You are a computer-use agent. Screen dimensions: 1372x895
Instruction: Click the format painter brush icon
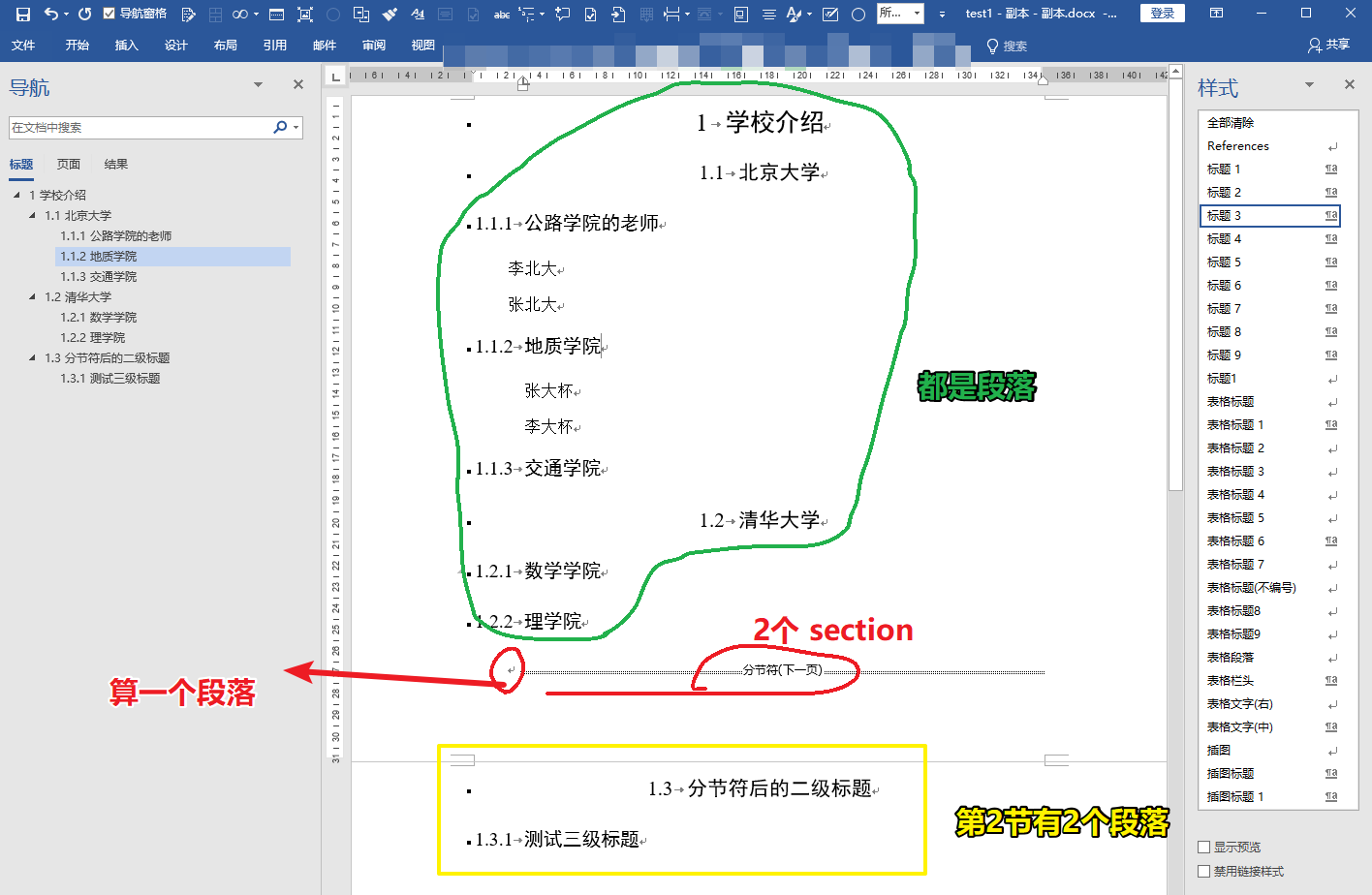(390, 14)
